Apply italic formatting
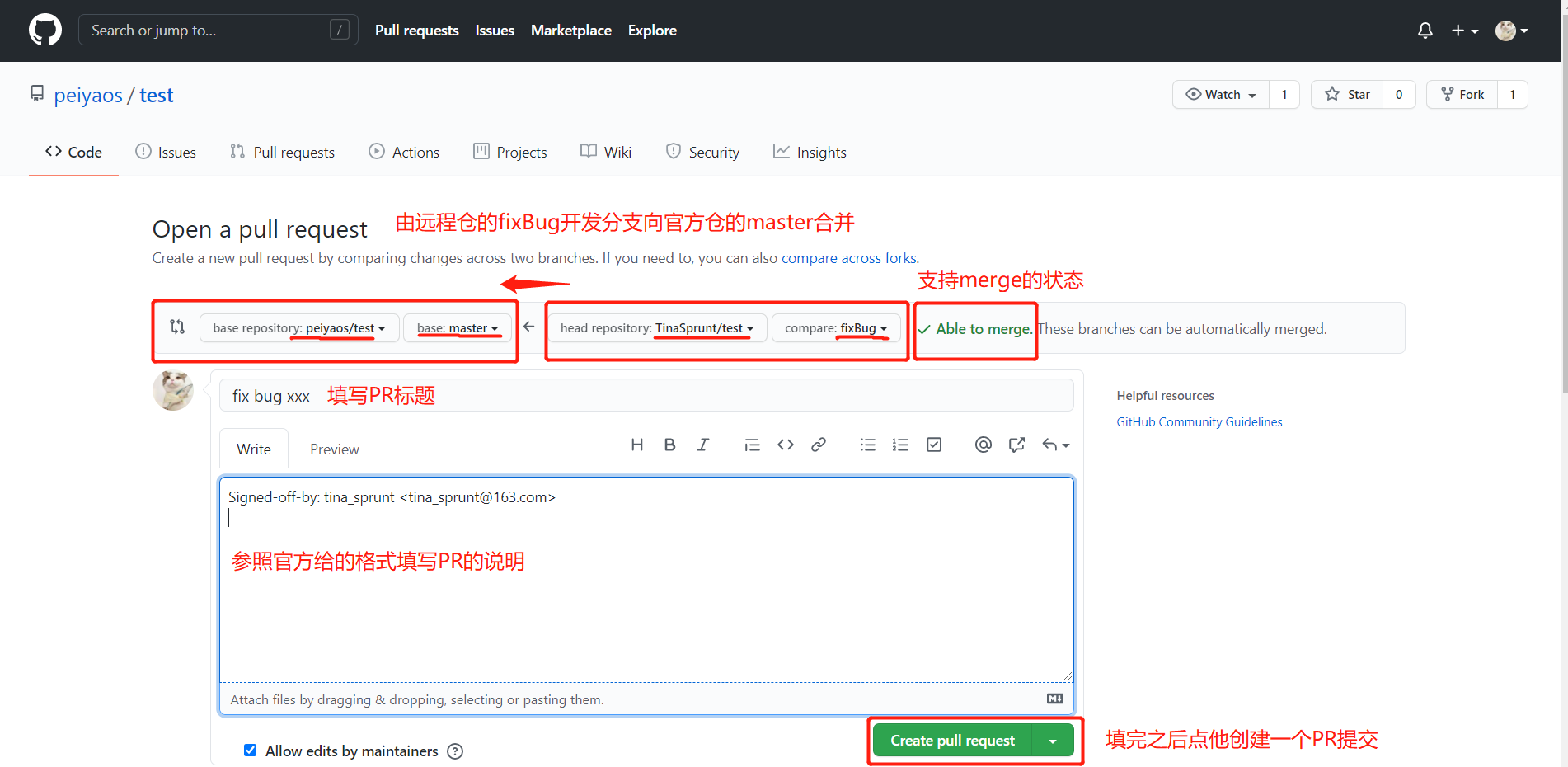1568x767 pixels. click(702, 445)
